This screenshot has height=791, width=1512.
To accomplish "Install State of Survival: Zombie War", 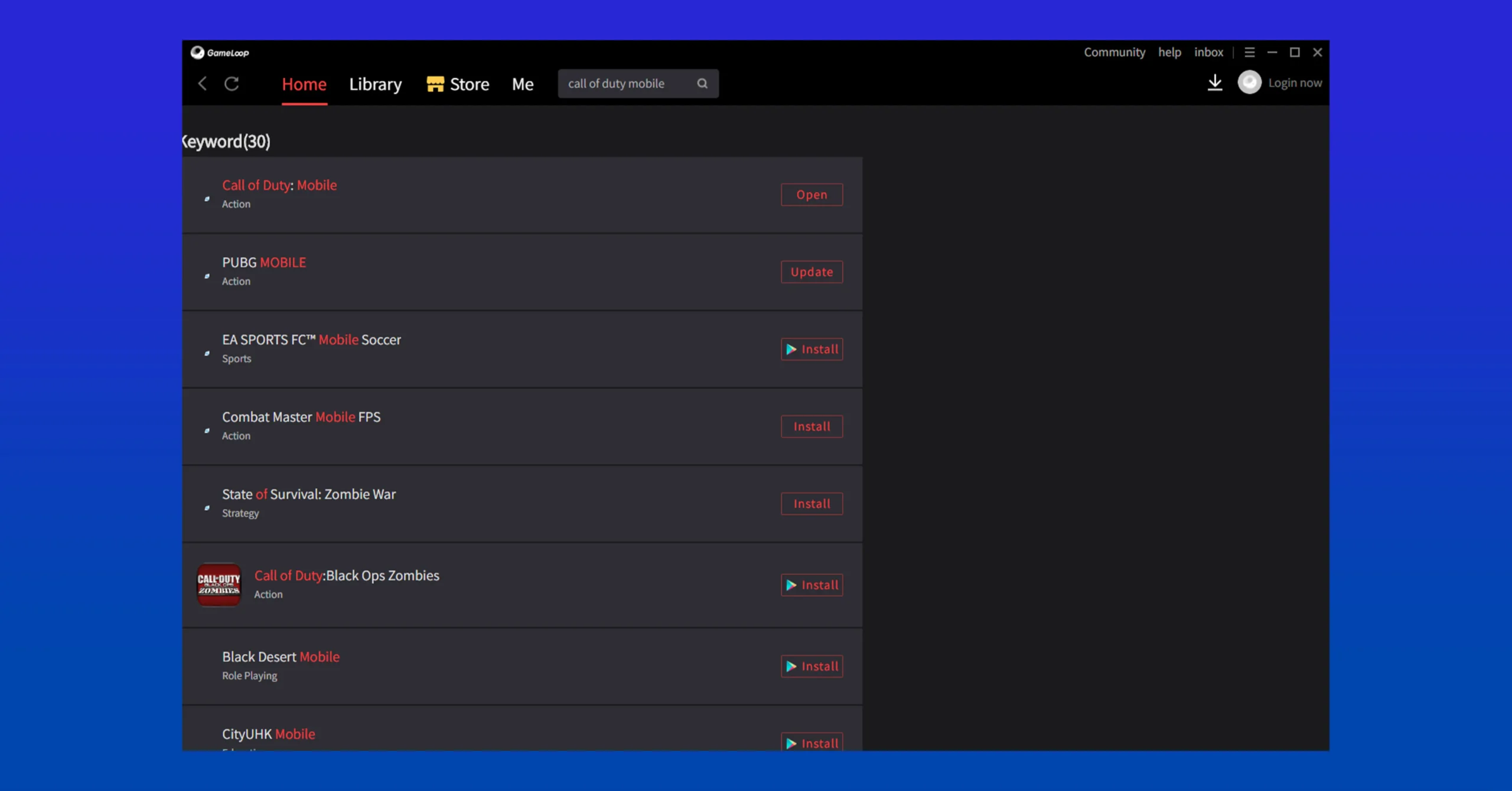I will pyautogui.click(x=812, y=504).
